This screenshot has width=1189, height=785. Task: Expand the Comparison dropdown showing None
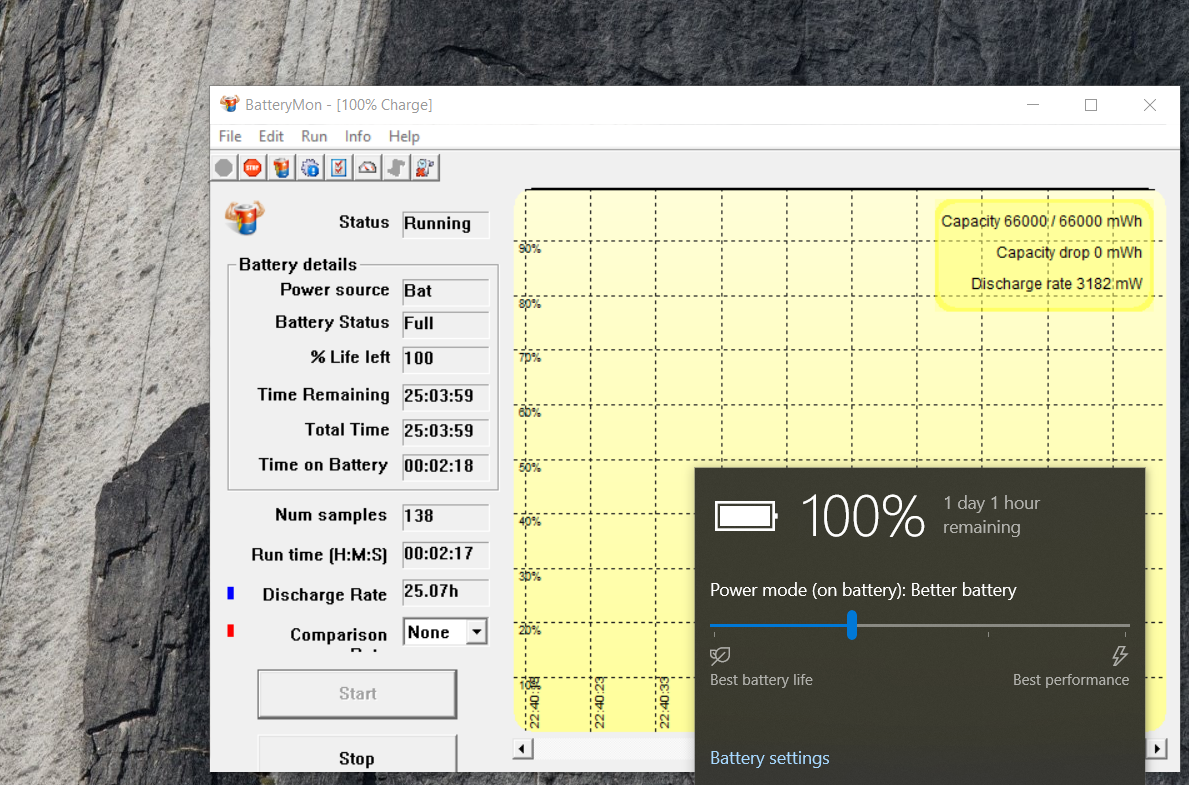click(476, 632)
